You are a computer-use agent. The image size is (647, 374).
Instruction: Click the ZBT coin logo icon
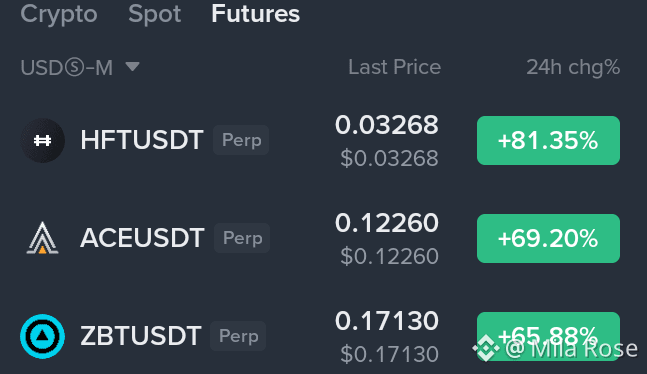[43, 336]
